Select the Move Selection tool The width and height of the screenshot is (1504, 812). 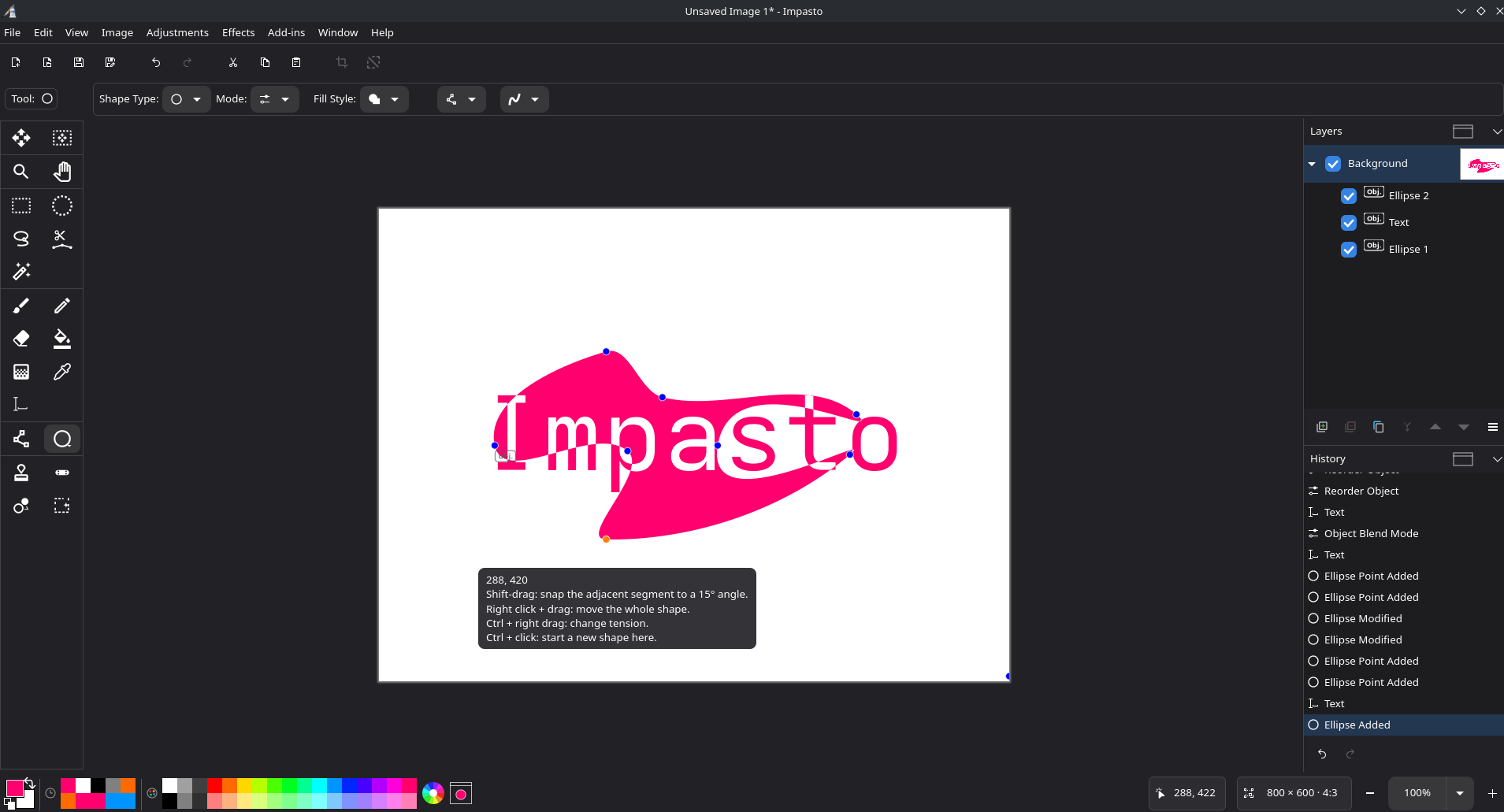[62, 139]
